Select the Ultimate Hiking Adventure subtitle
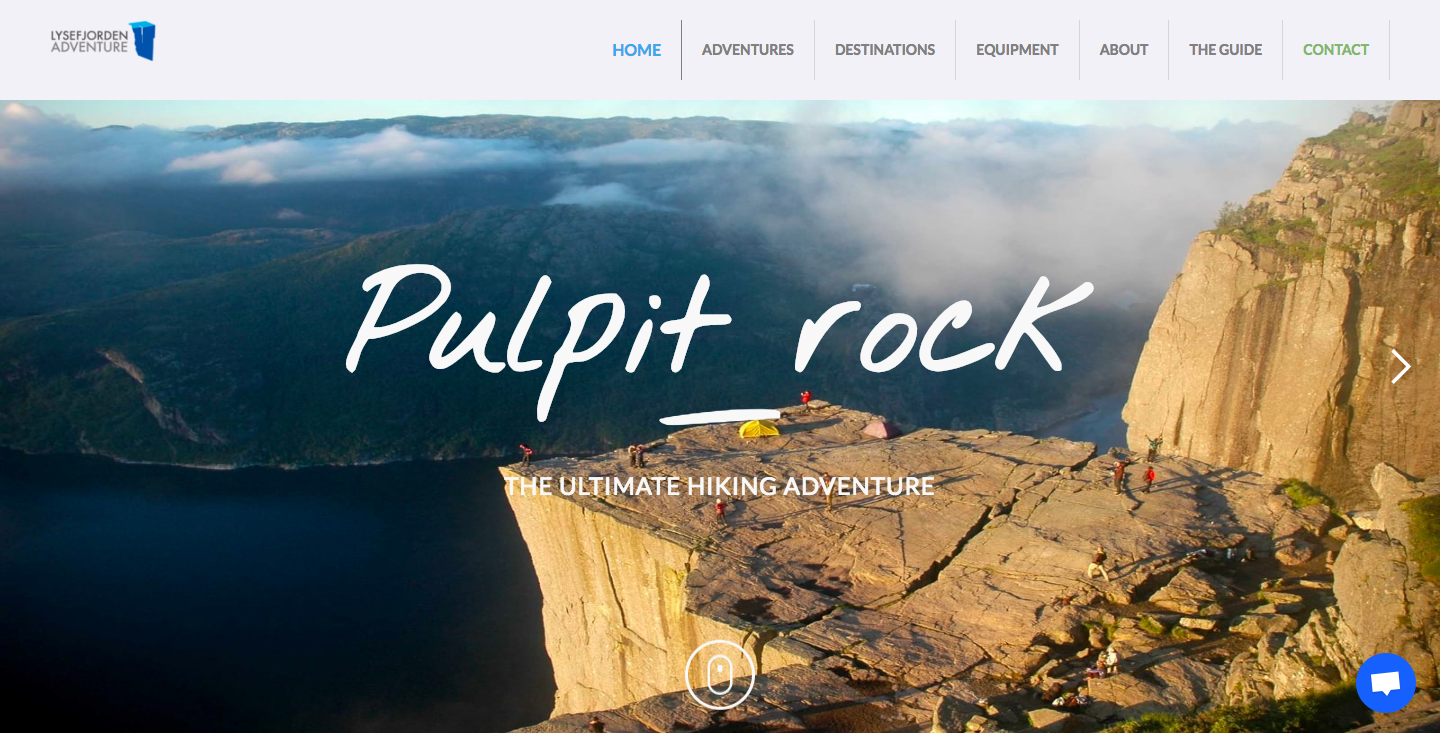 [719, 487]
